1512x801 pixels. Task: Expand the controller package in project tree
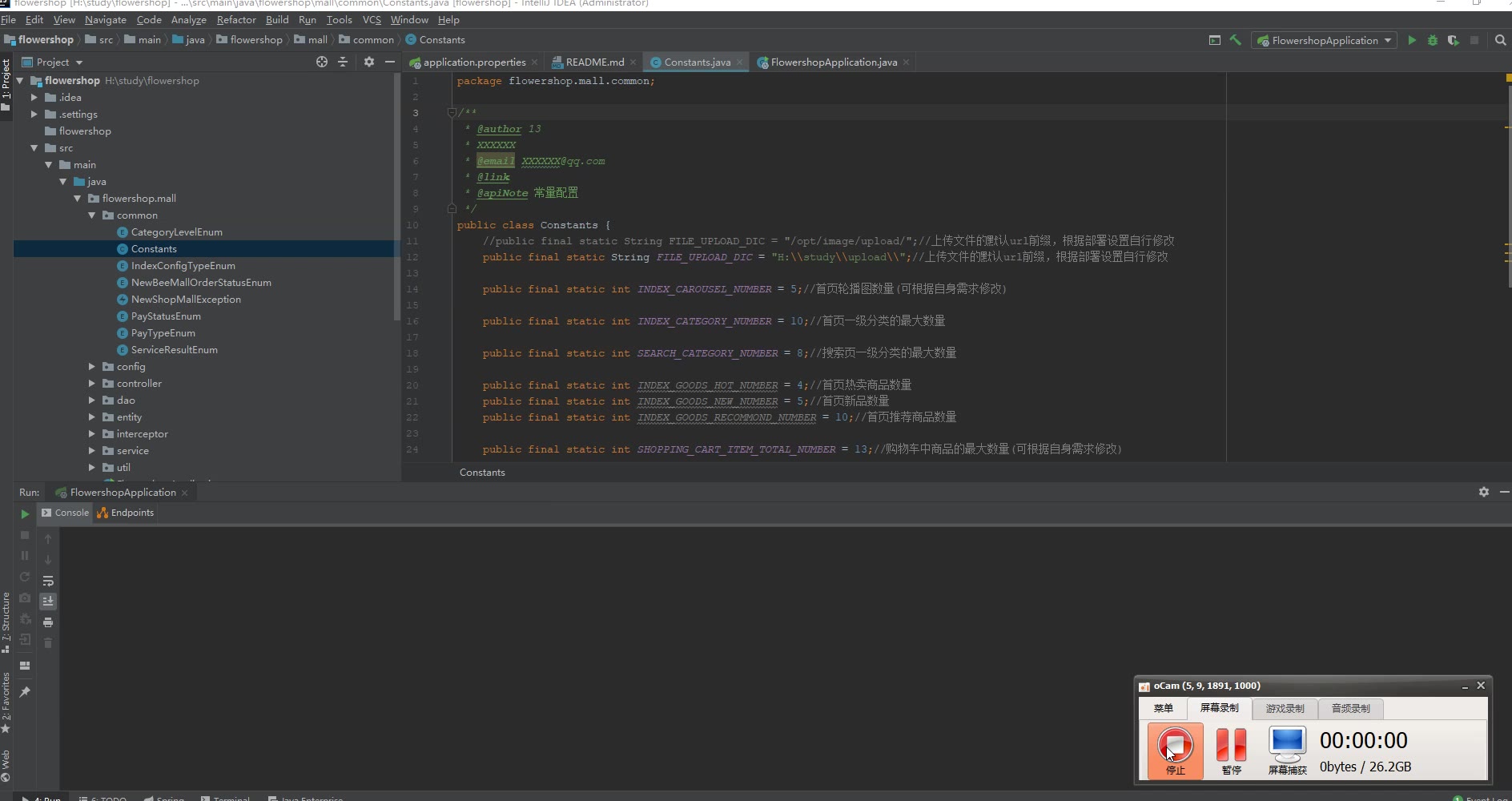coord(92,384)
